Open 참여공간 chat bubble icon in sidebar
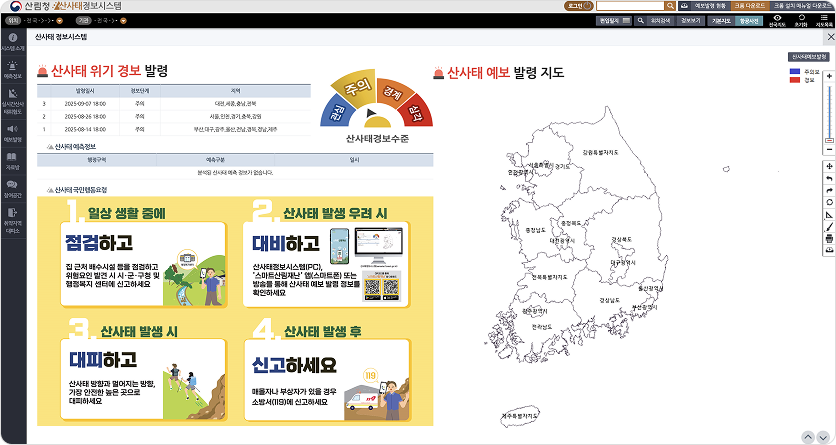The width and height of the screenshot is (836, 445). tap(13, 187)
